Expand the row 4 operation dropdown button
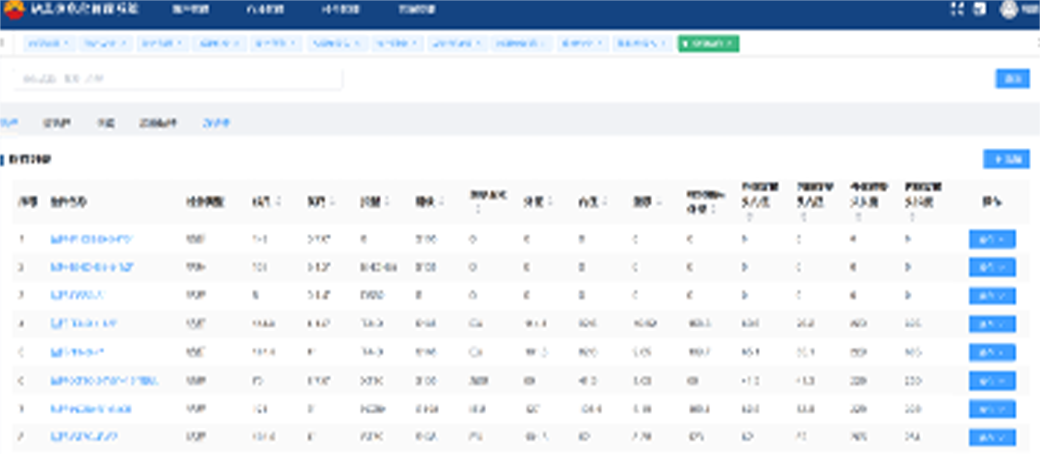 point(991,324)
